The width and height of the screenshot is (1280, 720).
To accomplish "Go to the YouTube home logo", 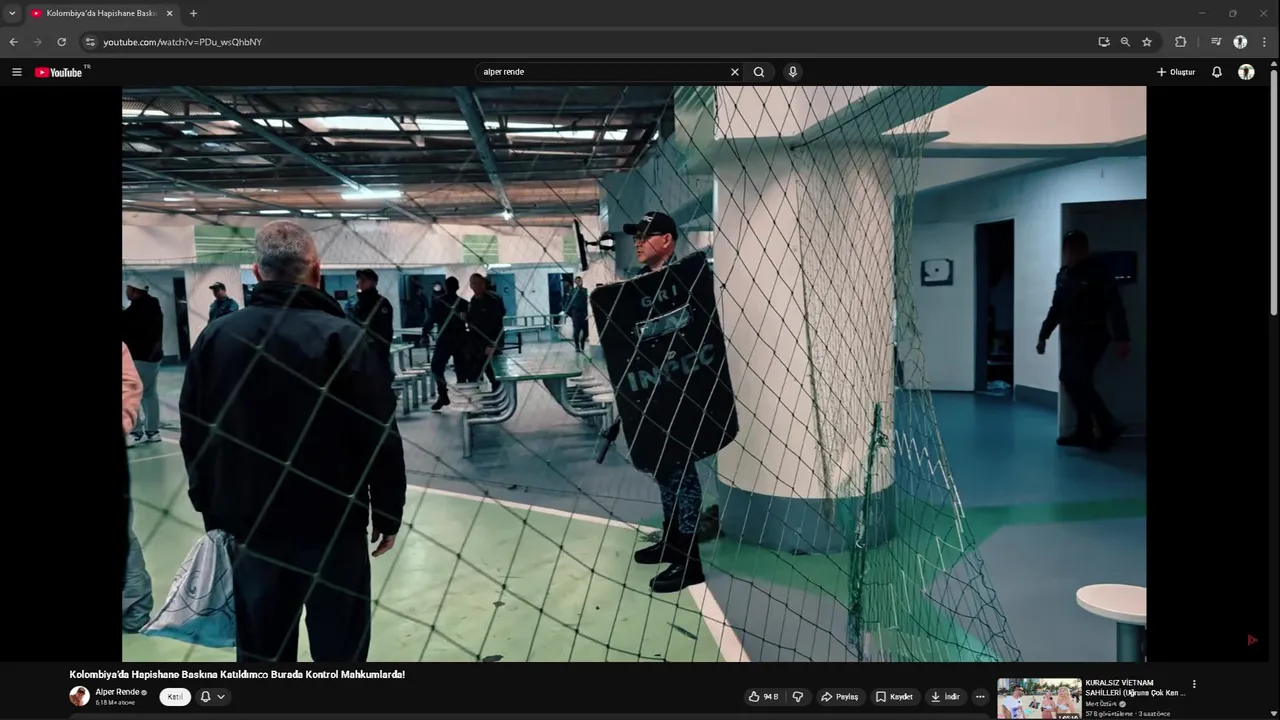I will coord(59,72).
